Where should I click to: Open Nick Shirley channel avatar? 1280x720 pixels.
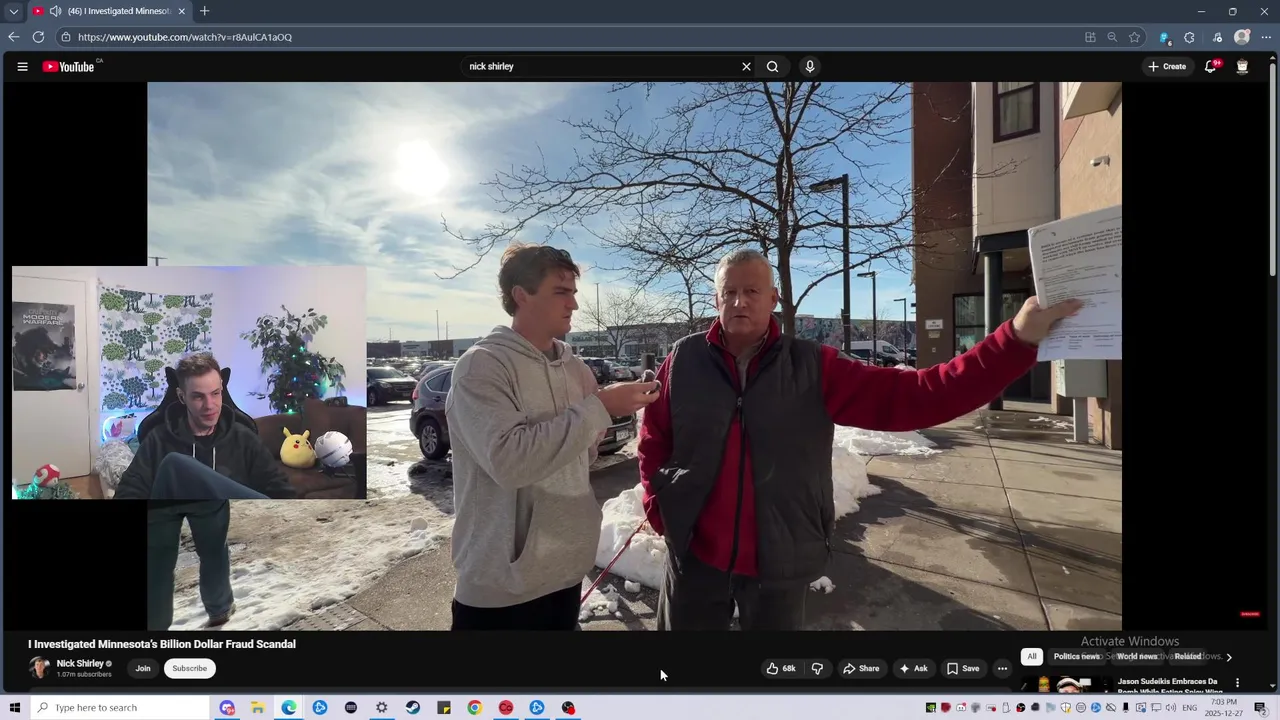(39, 668)
